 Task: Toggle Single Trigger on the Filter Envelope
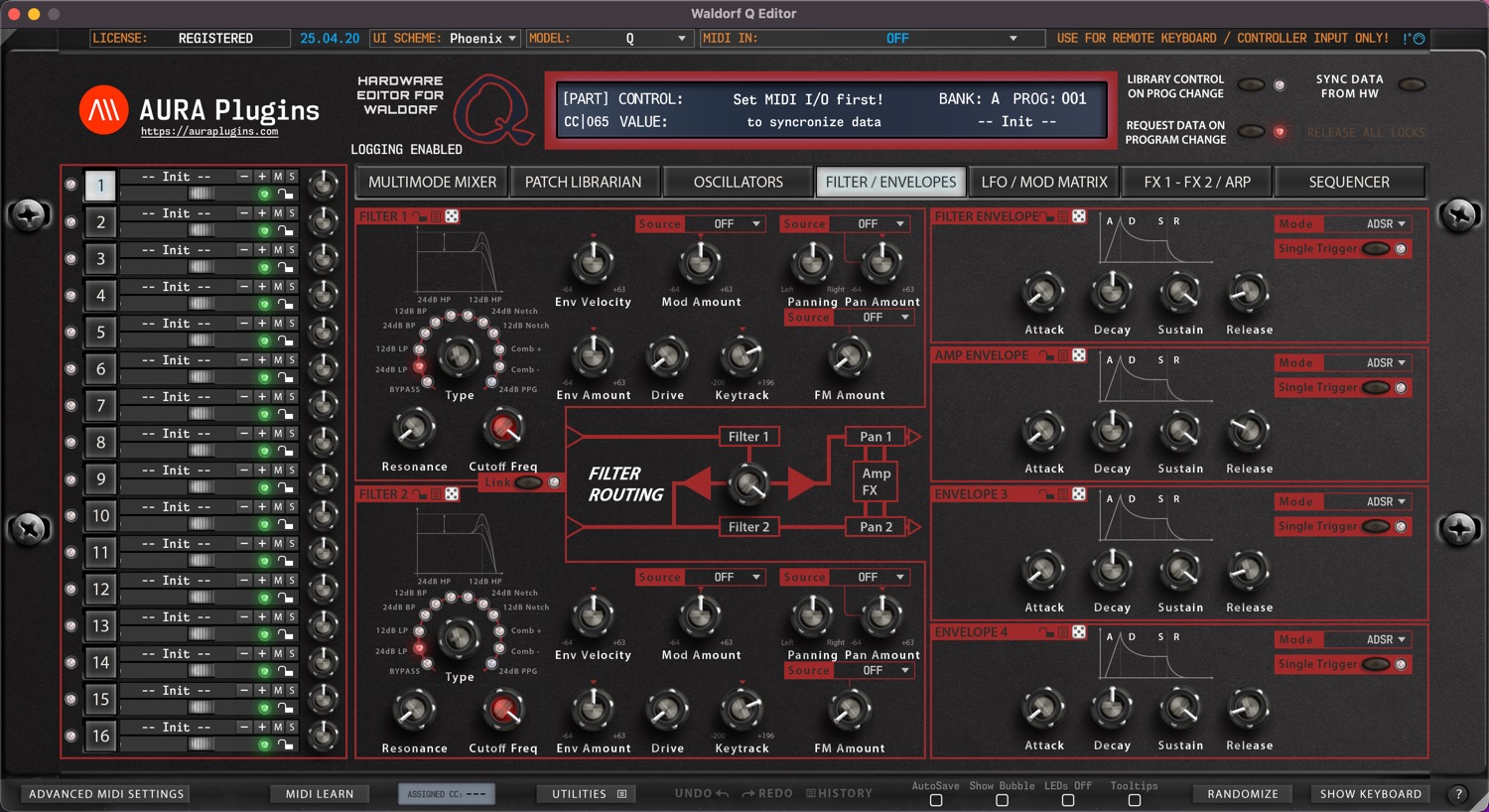point(1376,248)
